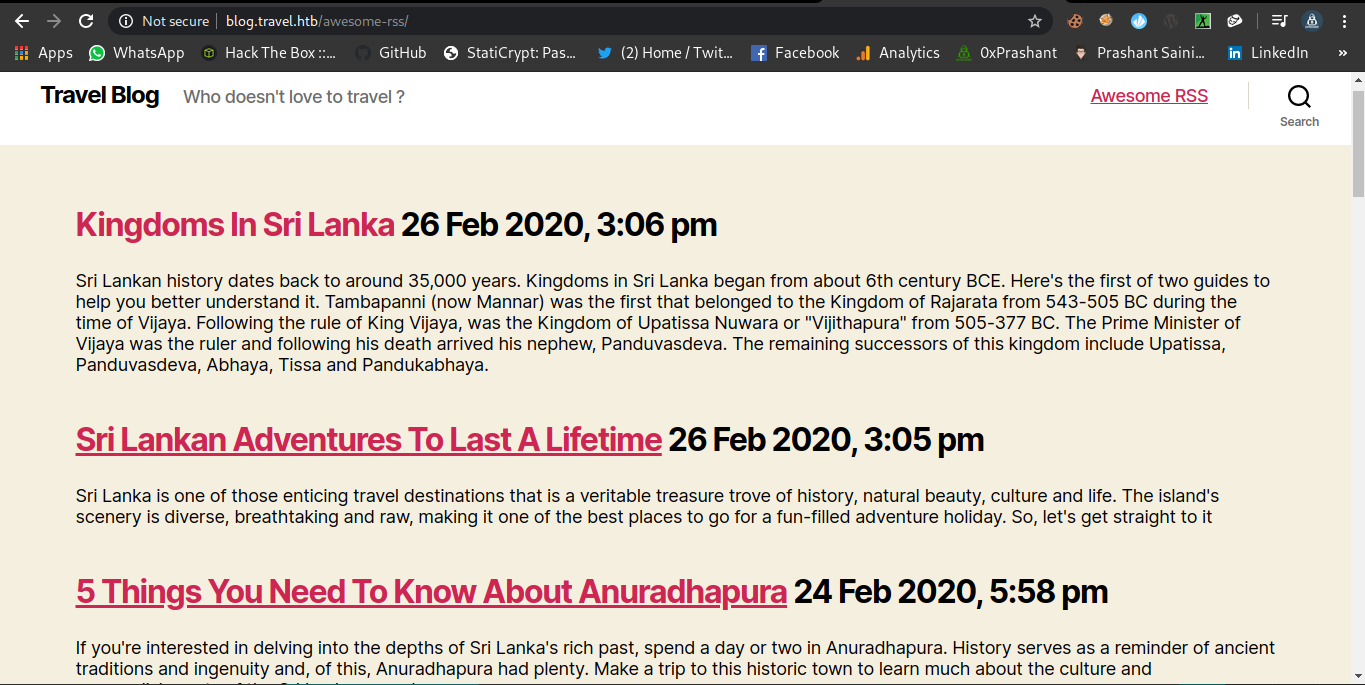Click the WordPress extension icon
The height and width of the screenshot is (685, 1365).
coord(1171,21)
